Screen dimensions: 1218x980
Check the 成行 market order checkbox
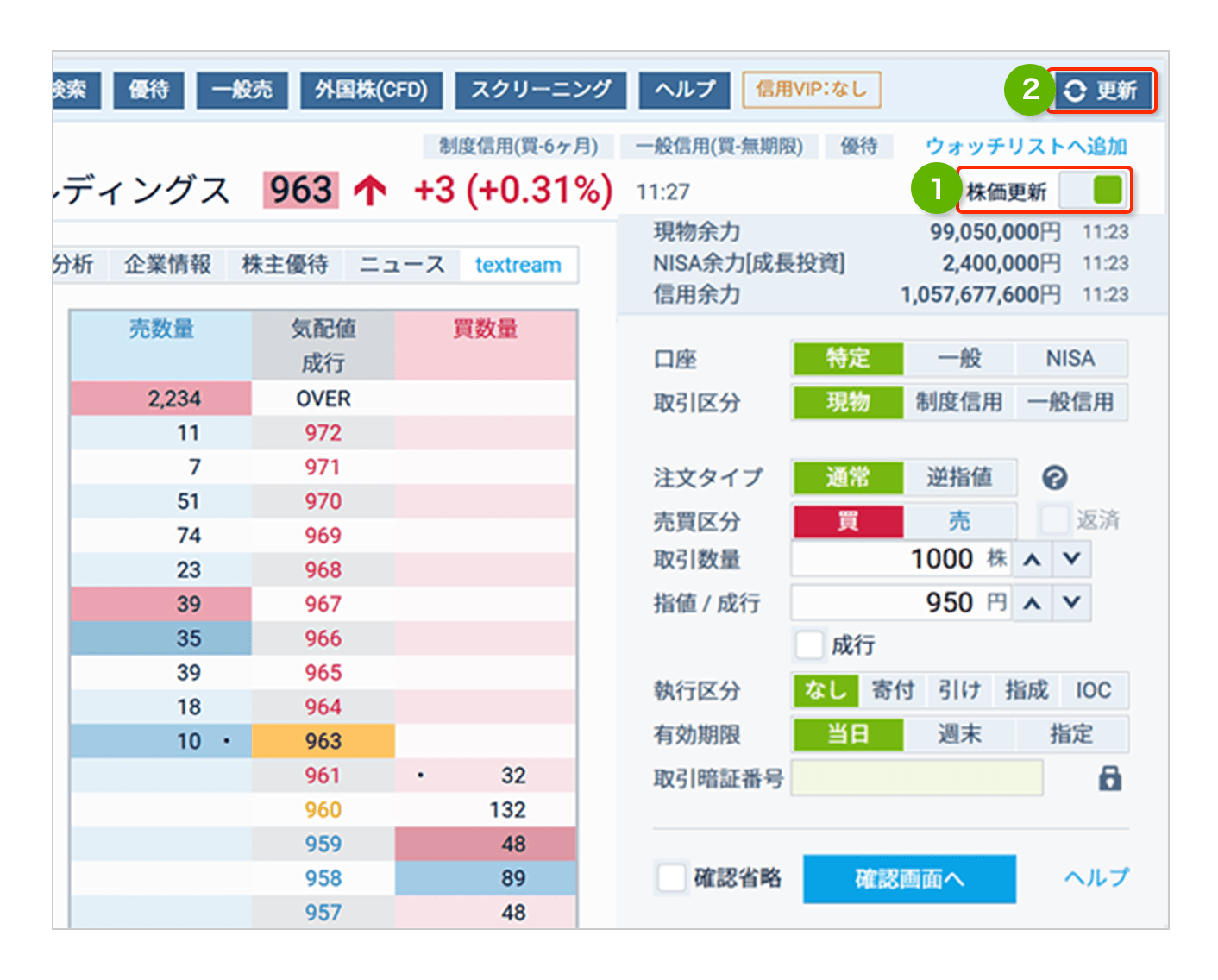click(809, 644)
